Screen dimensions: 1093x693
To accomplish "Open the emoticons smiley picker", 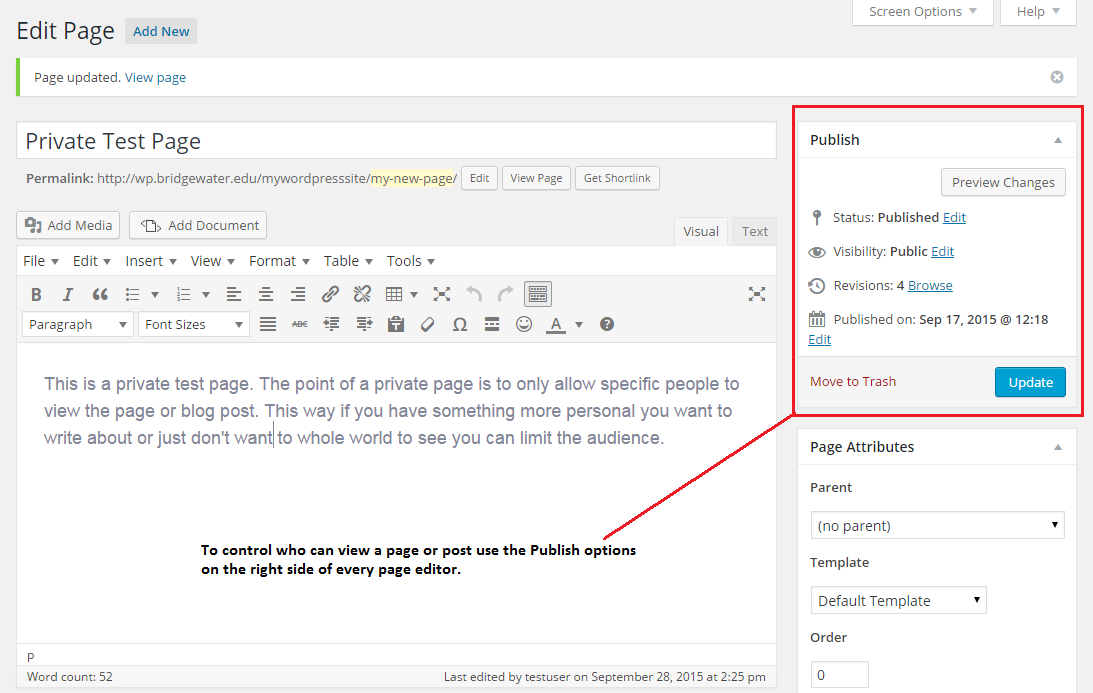I will click(524, 324).
